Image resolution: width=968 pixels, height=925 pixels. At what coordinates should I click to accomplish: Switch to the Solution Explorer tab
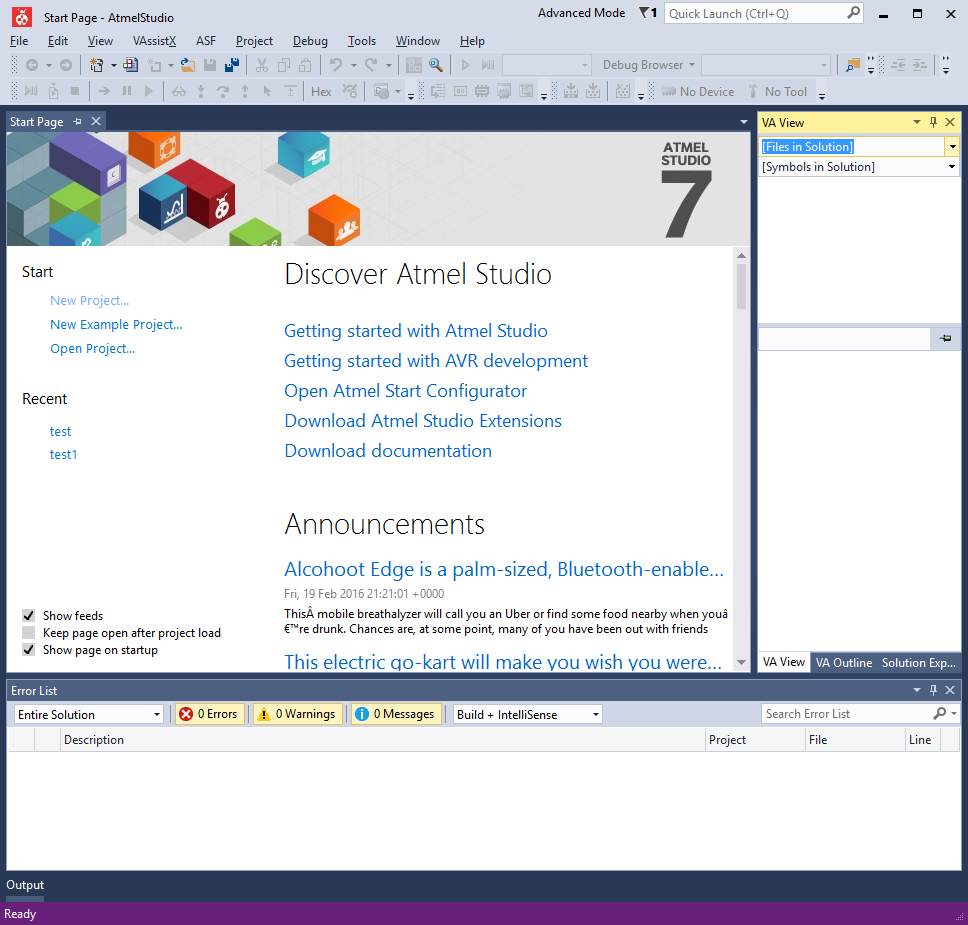(x=917, y=662)
